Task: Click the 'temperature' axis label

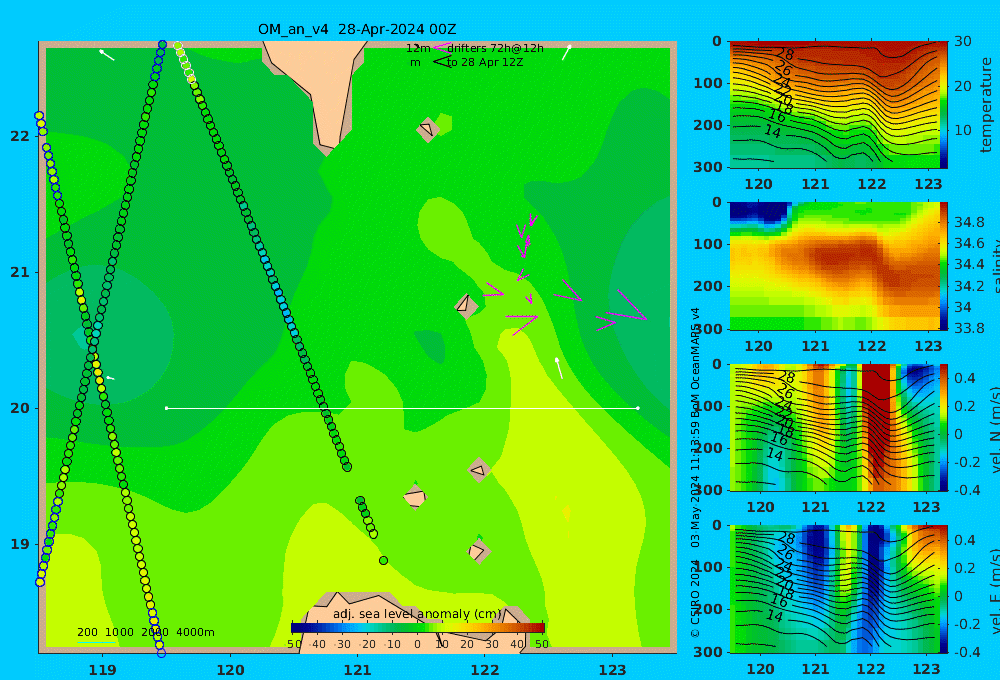Action: (x=986, y=105)
